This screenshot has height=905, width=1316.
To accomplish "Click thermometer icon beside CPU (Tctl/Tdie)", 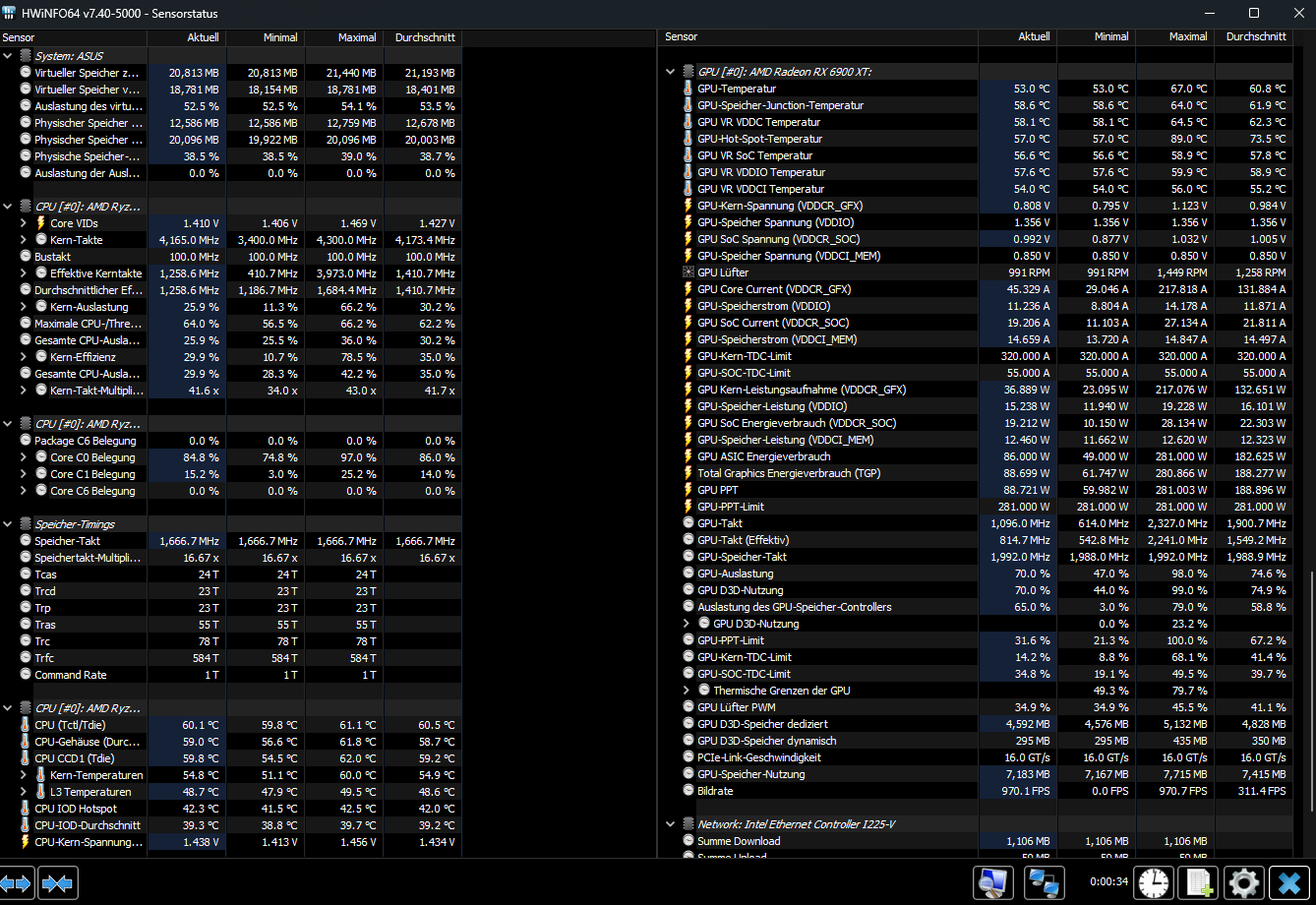I will click(26, 725).
